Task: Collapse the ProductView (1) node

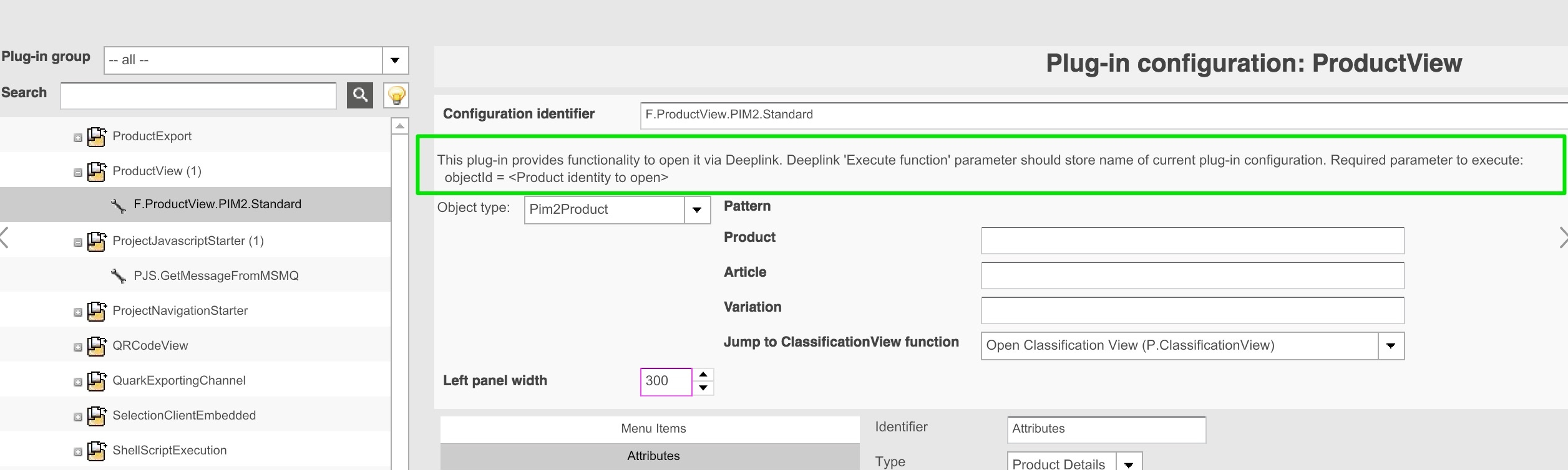Action: tap(78, 173)
